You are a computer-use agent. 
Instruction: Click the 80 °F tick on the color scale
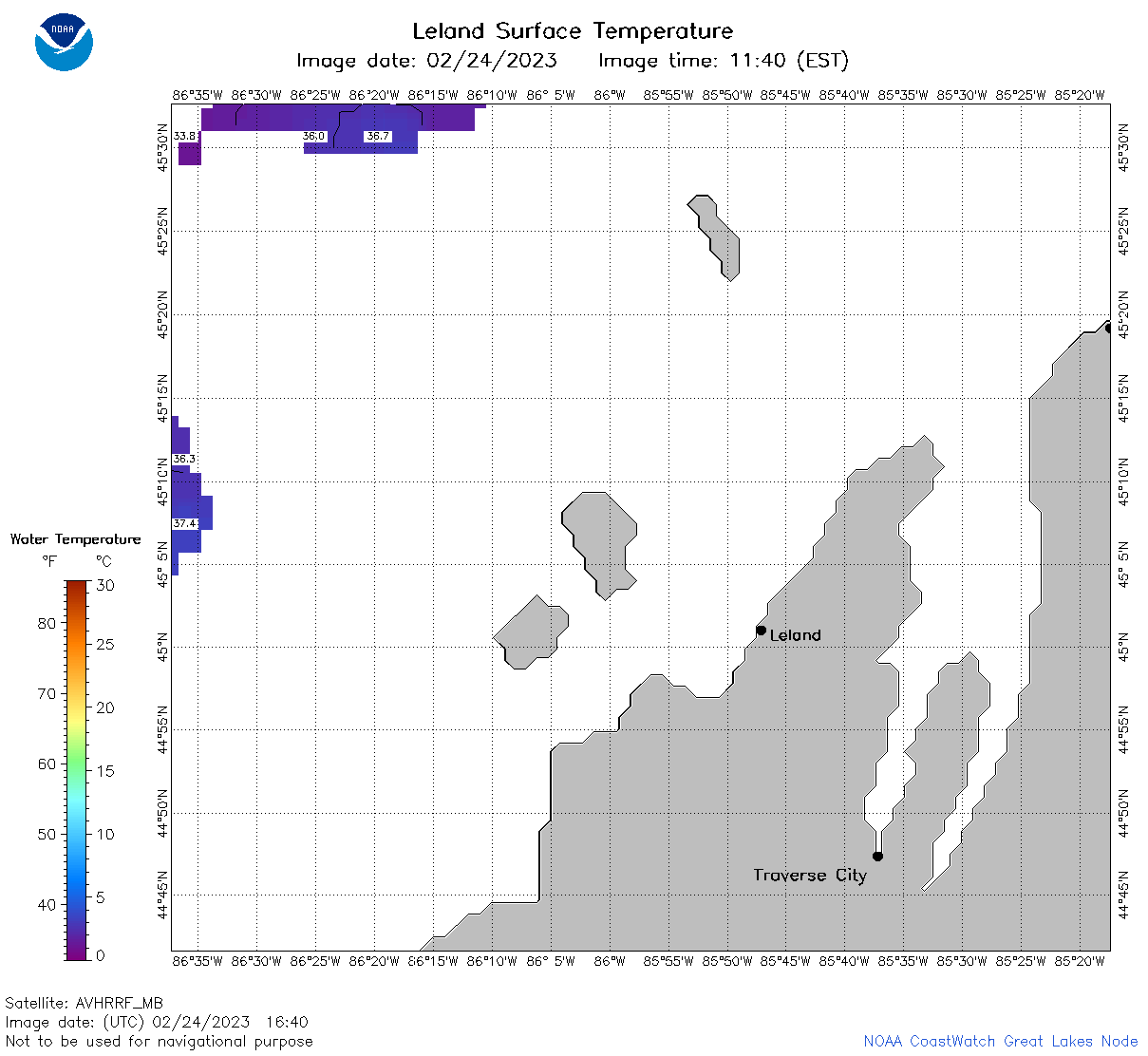click(47, 624)
